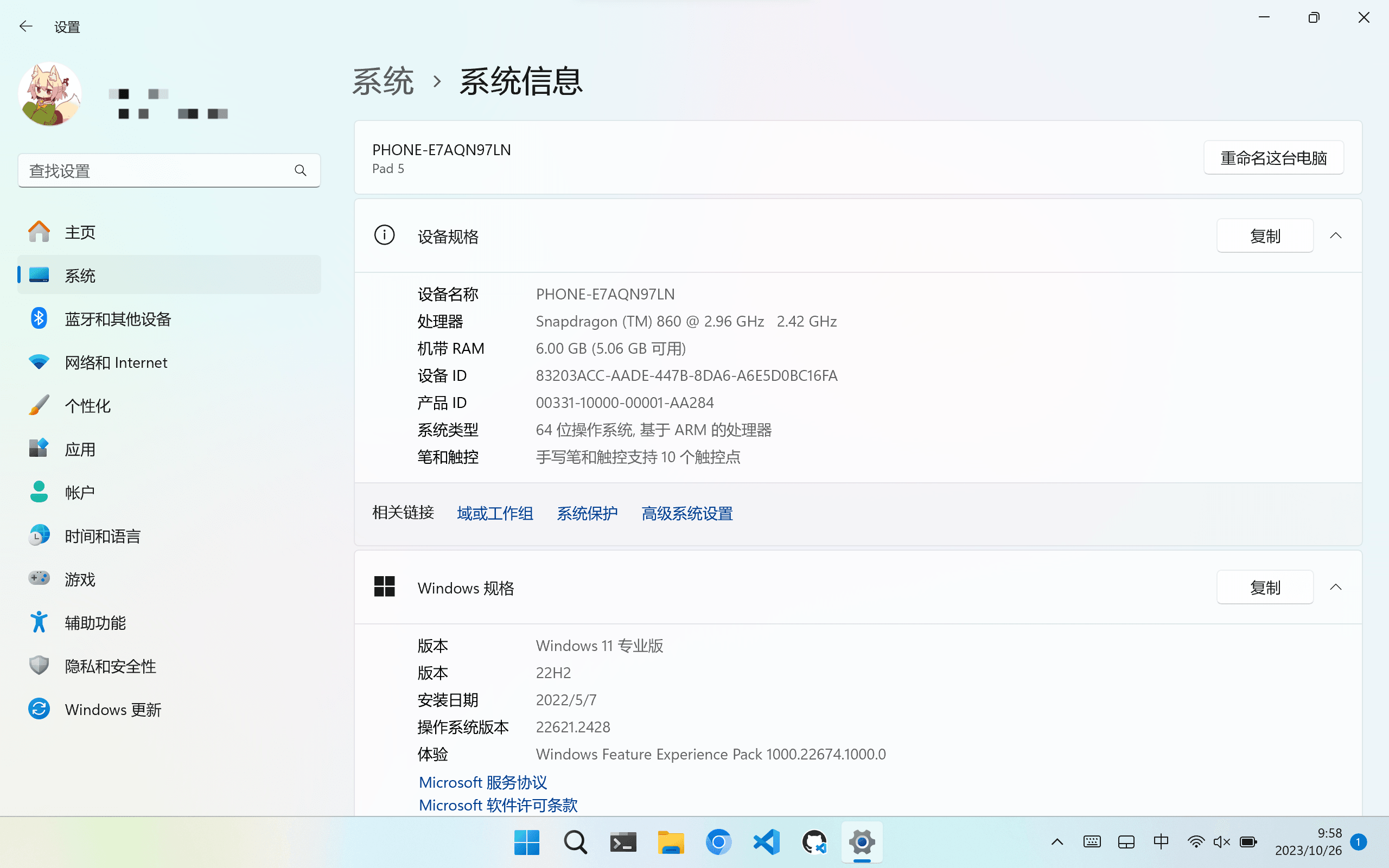Click the virtual touchpad tray icon
Image resolution: width=1389 pixels, height=868 pixels.
click(x=1126, y=842)
